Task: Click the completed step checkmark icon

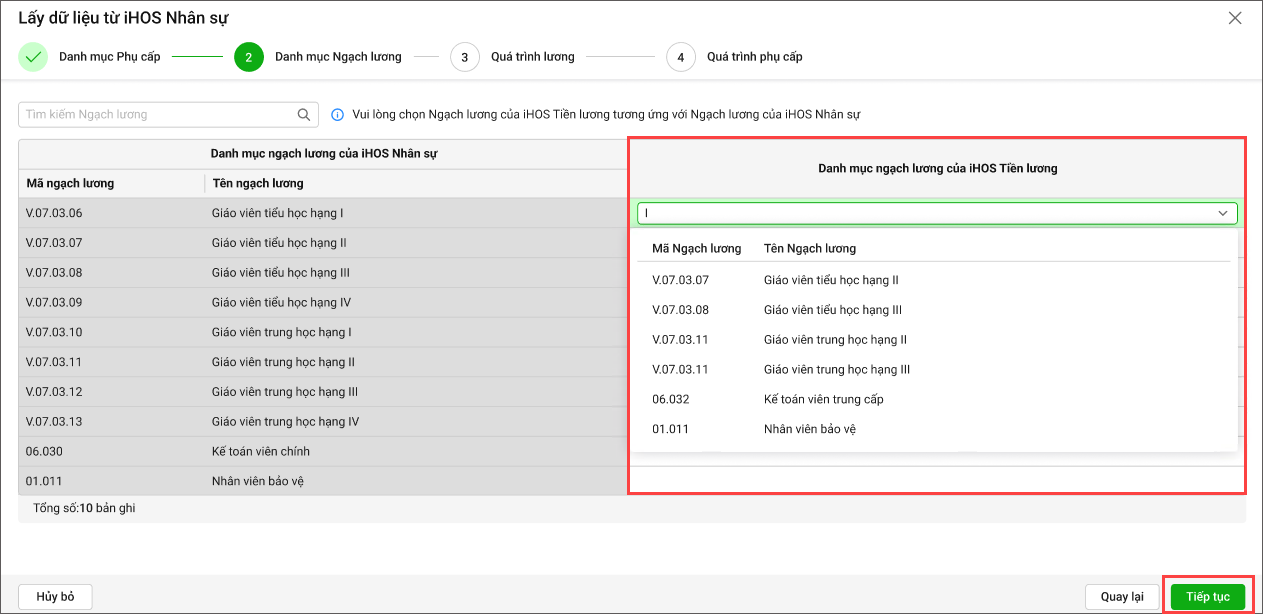Action: (x=33, y=57)
